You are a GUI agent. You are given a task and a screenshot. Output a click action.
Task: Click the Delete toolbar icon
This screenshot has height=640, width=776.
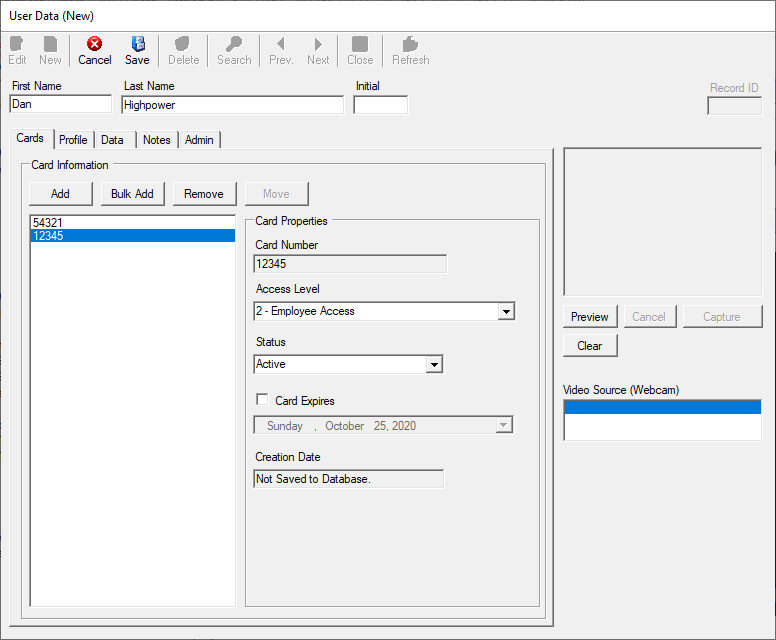tap(184, 50)
